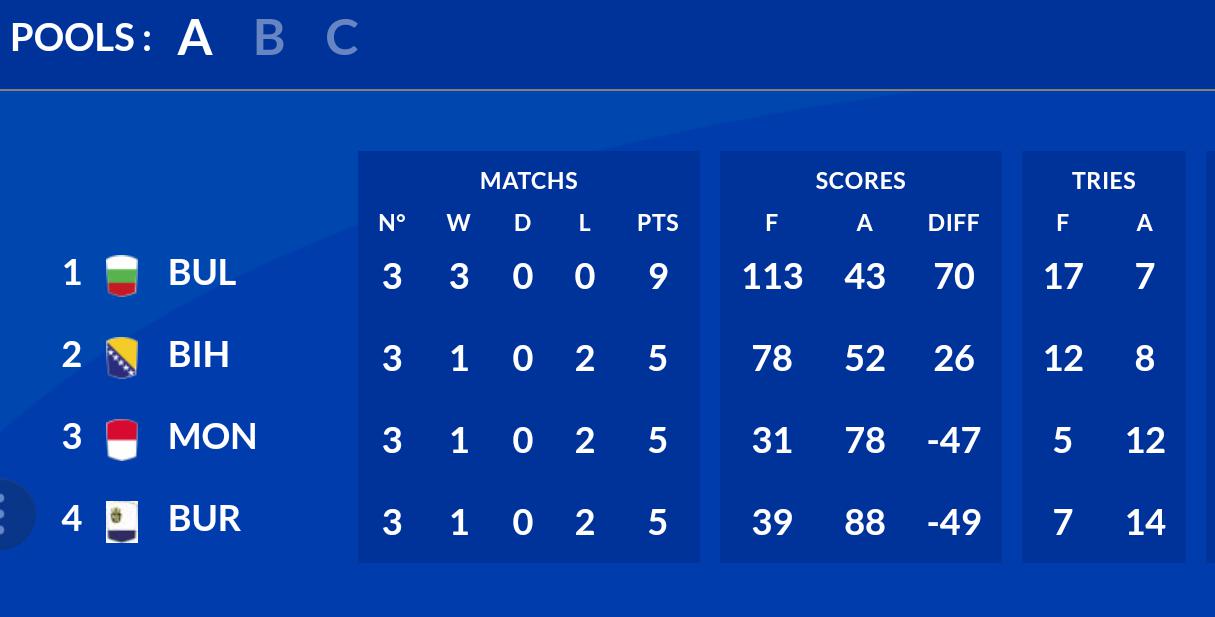Click the TRIES group header

pyautogui.click(x=1104, y=181)
